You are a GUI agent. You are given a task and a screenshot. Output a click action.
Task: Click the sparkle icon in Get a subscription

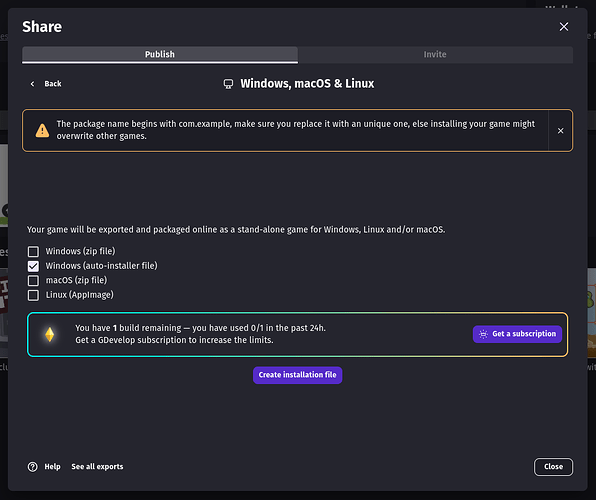483,334
